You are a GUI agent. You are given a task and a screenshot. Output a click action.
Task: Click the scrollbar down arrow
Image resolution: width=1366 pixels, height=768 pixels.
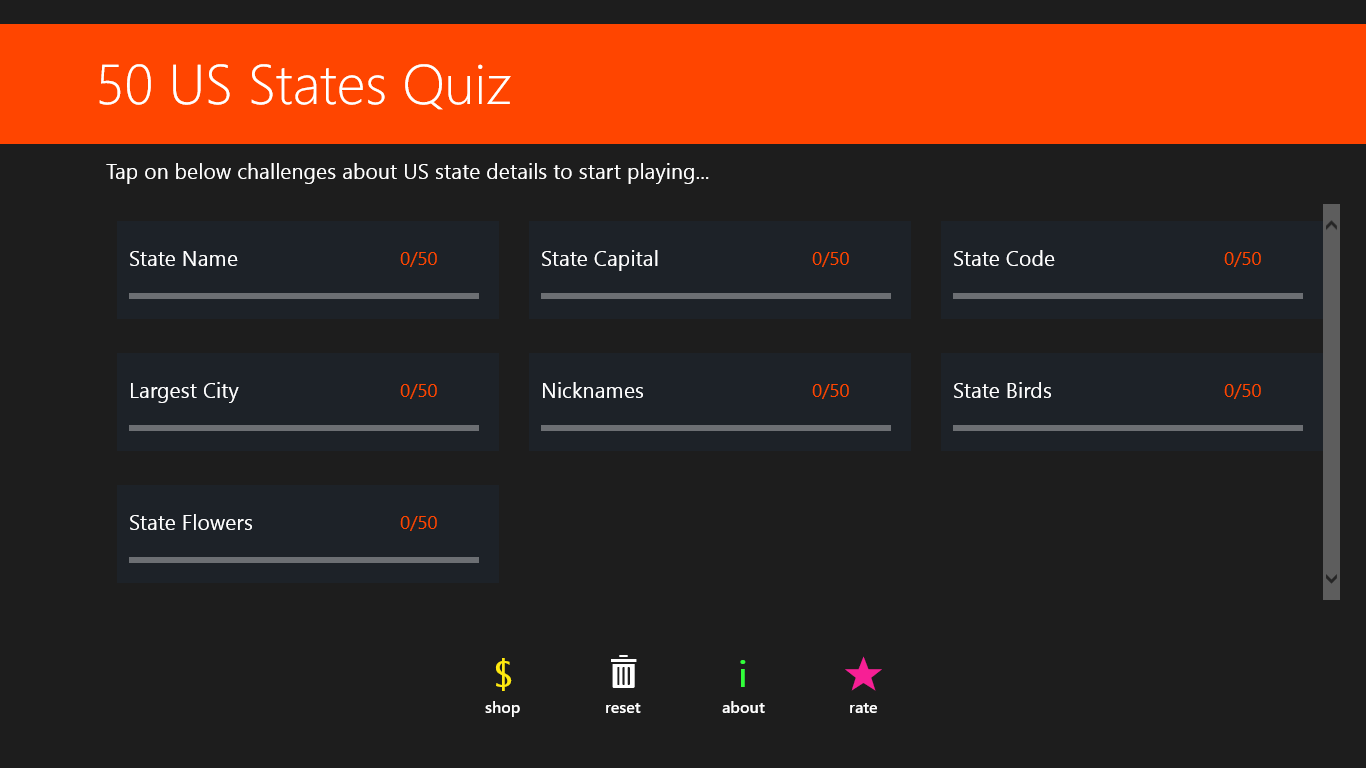click(x=1331, y=578)
